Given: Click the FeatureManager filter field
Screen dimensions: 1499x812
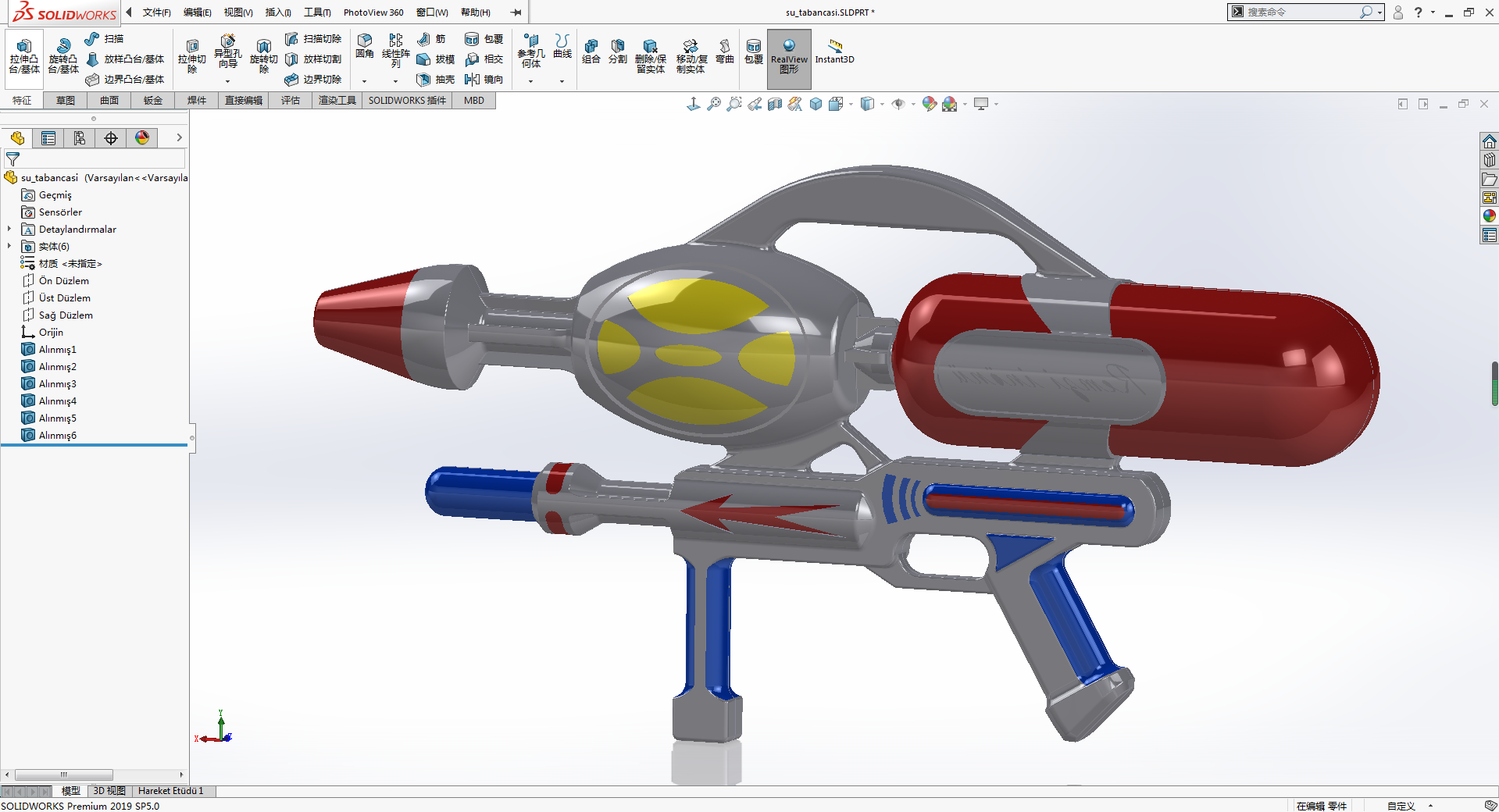Looking at the screenshot, I should point(95,159).
